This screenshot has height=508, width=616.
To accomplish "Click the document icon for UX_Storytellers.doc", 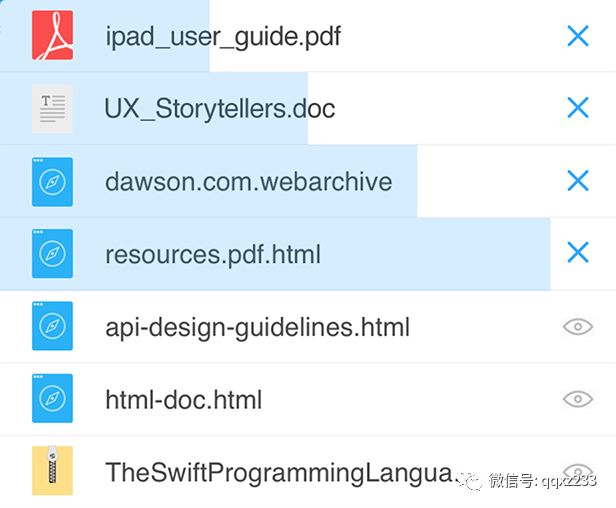I will pyautogui.click(x=52, y=109).
